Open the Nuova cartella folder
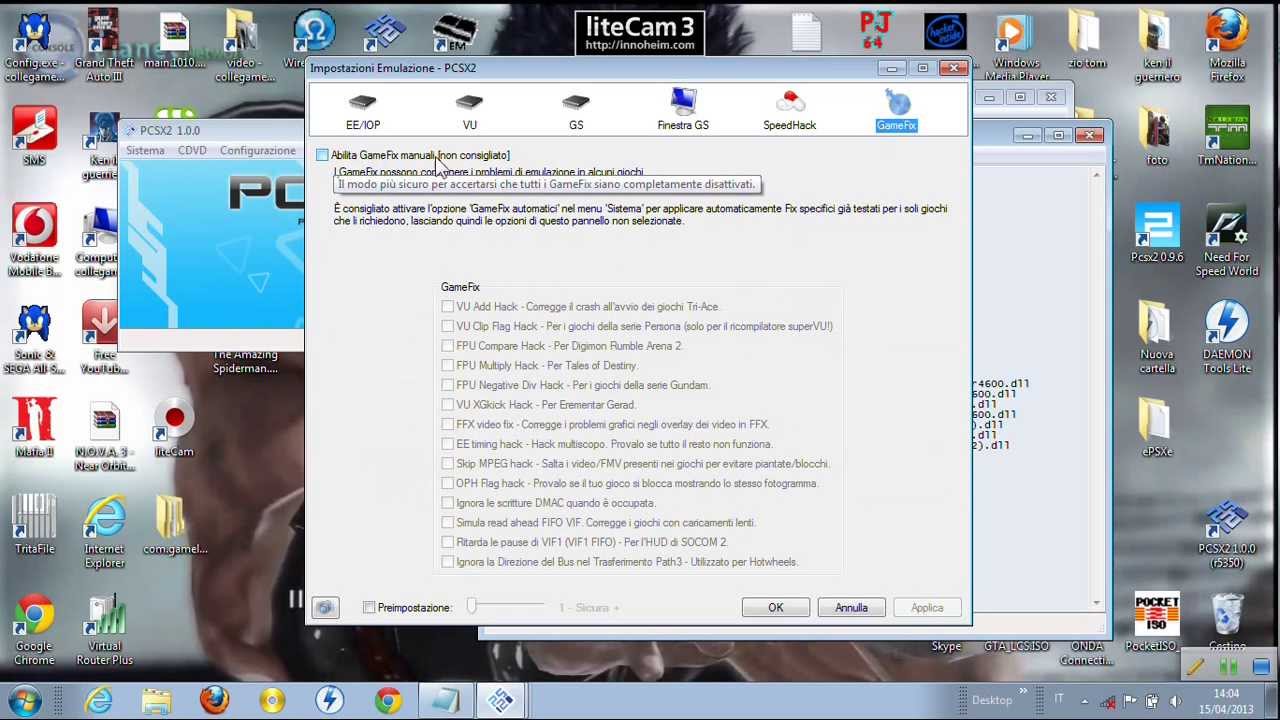The width and height of the screenshot is (1280, 720). point(1157,338)
